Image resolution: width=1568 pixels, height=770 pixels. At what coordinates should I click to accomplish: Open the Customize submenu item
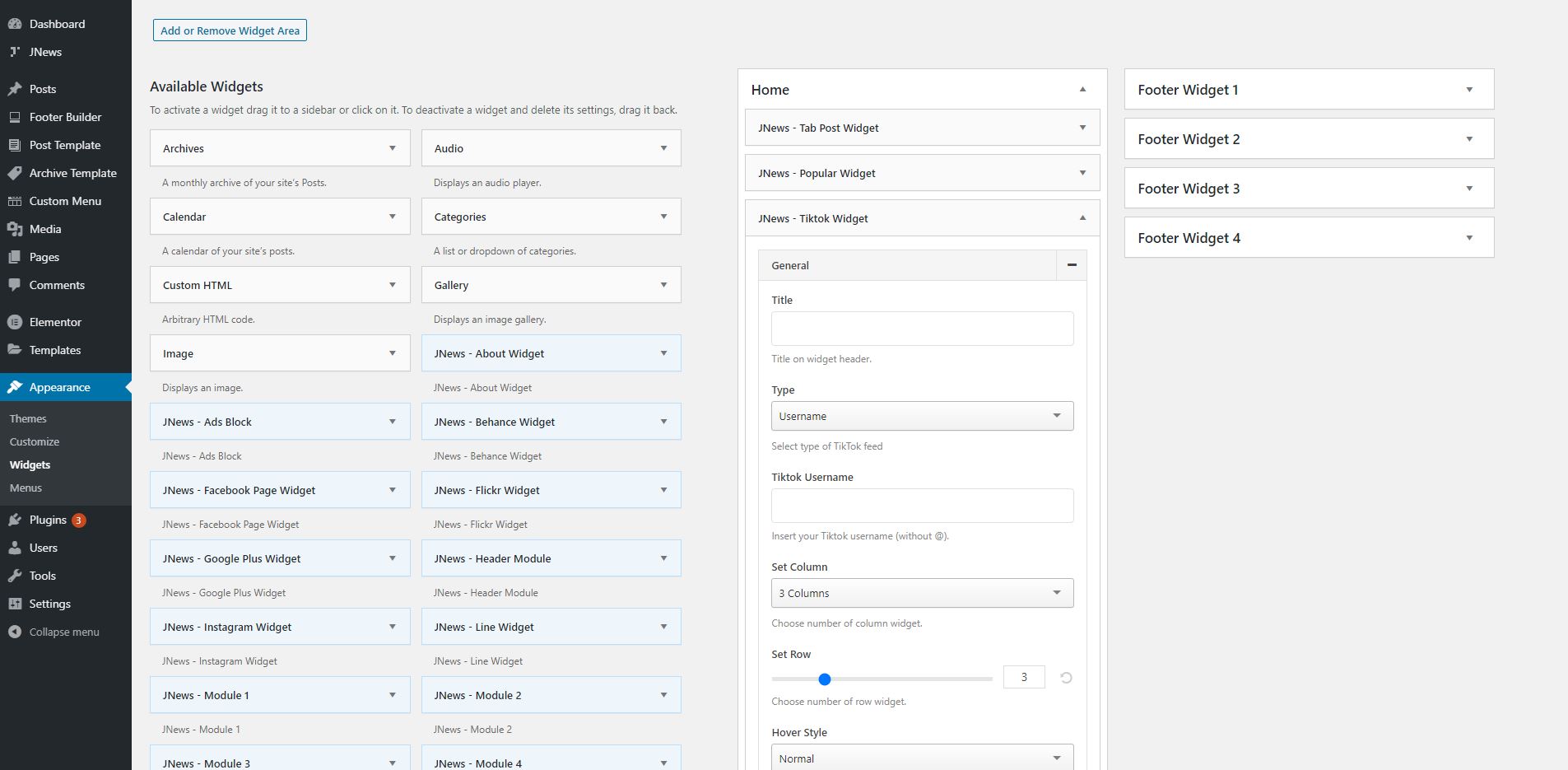tap(35, 441)
